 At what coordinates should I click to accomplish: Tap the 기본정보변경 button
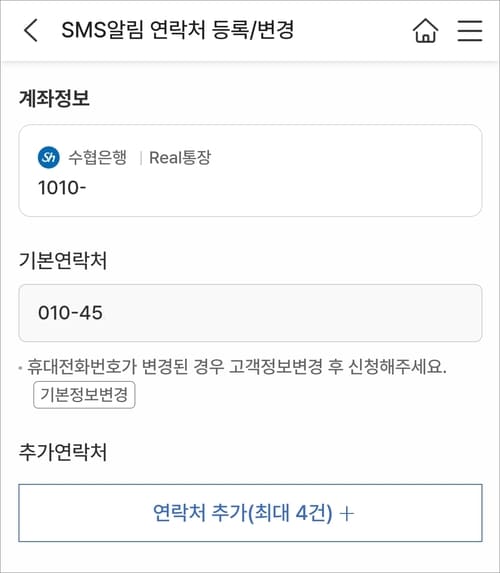coord(84,395)
